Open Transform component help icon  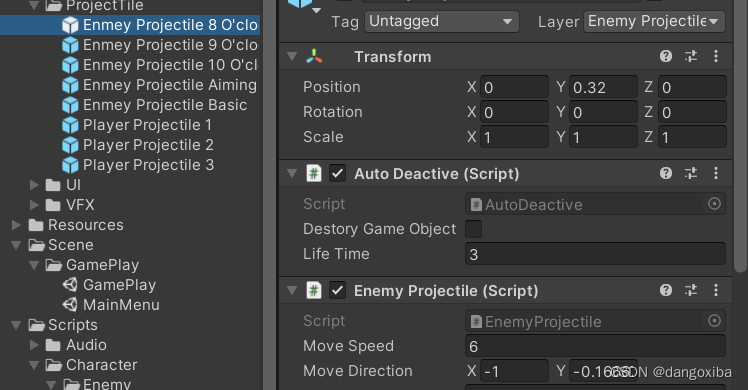pos(666,56)
